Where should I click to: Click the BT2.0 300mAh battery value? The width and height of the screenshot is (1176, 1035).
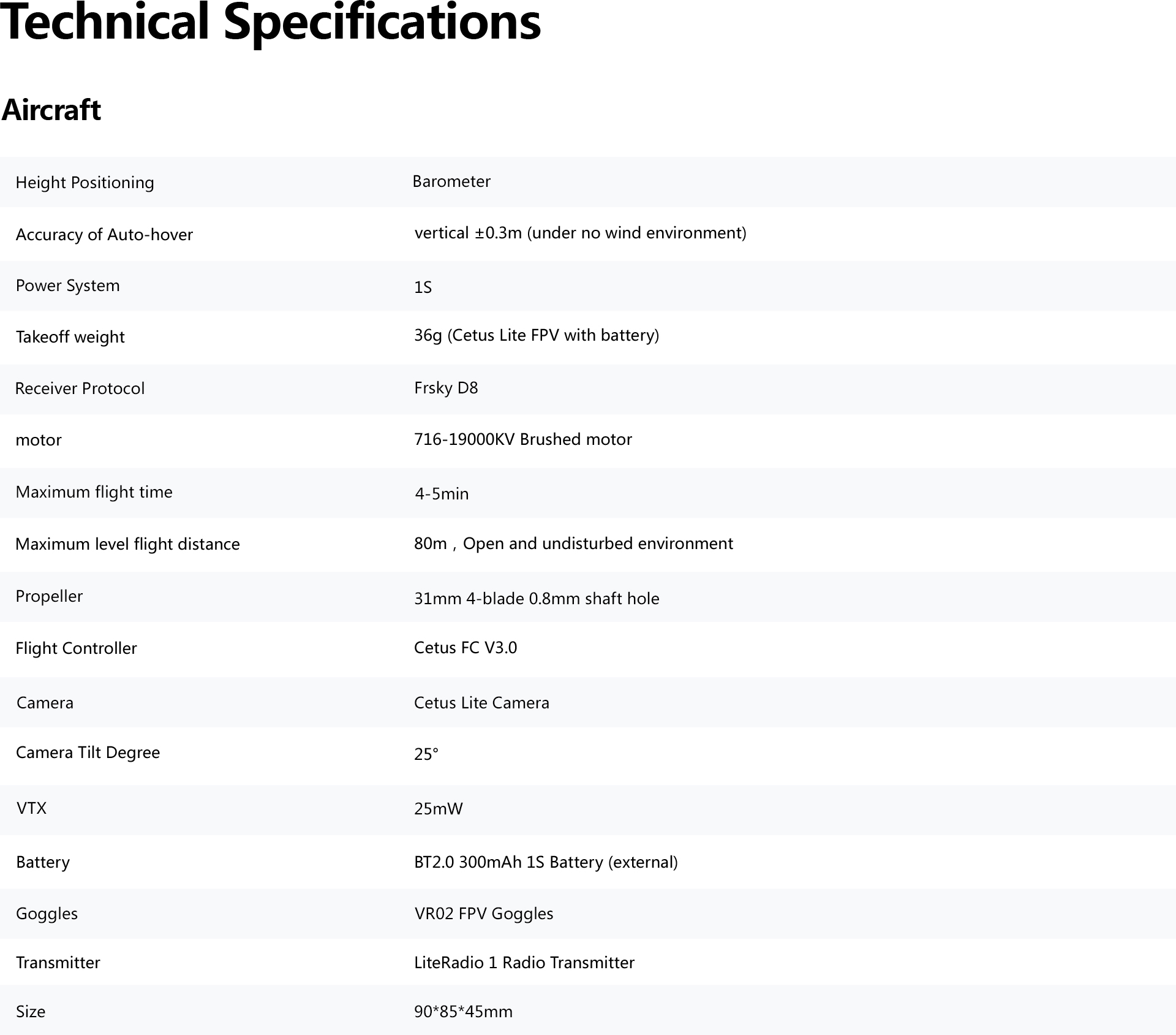[x=546, y=862]
